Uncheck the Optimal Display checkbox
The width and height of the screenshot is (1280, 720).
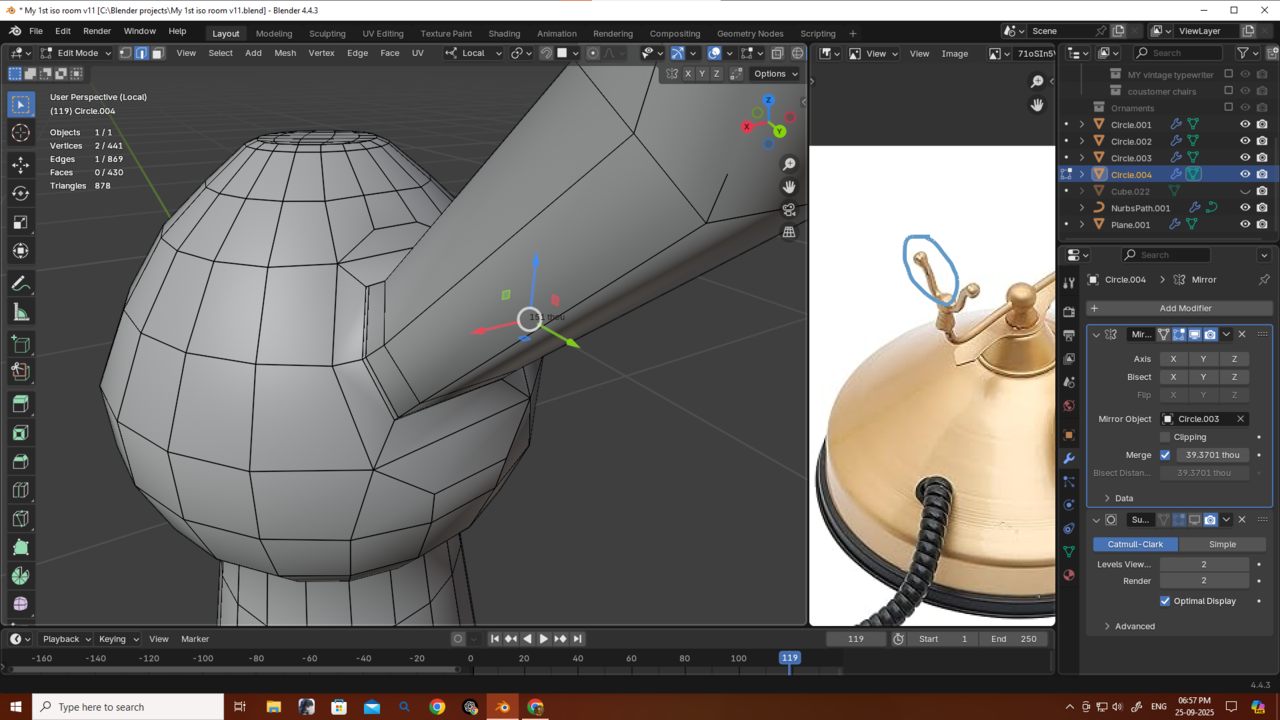[1165, 601]
